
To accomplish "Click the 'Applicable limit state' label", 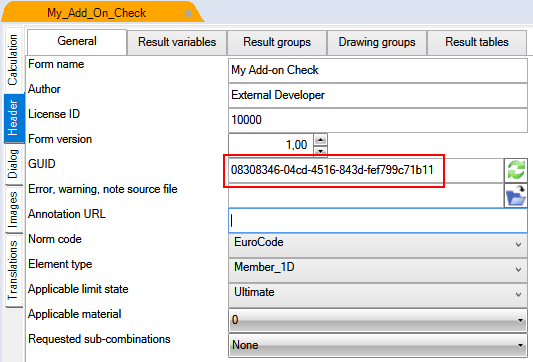I will click(x=79, y=289).
